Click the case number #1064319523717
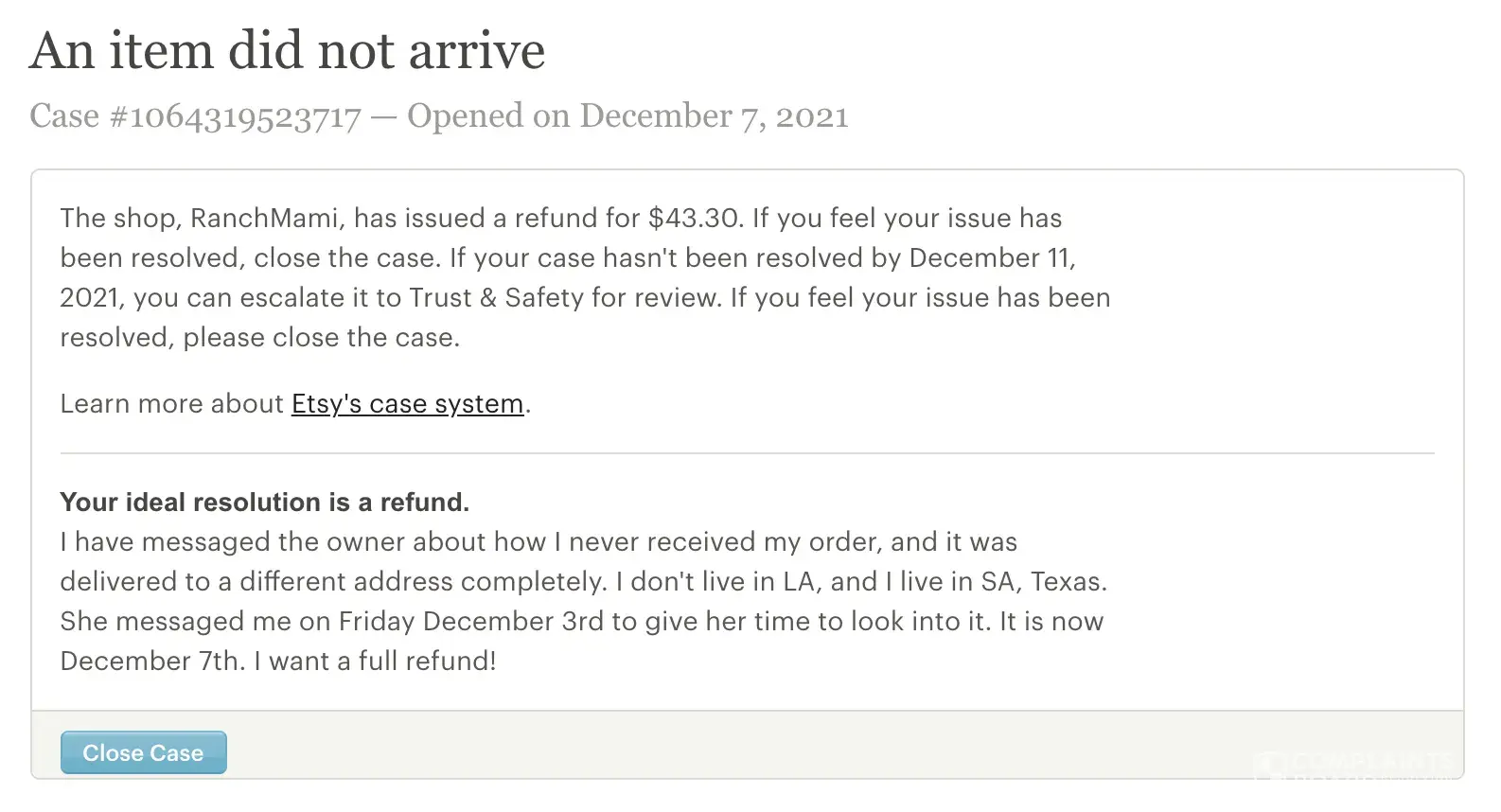 tap(236, 116)
